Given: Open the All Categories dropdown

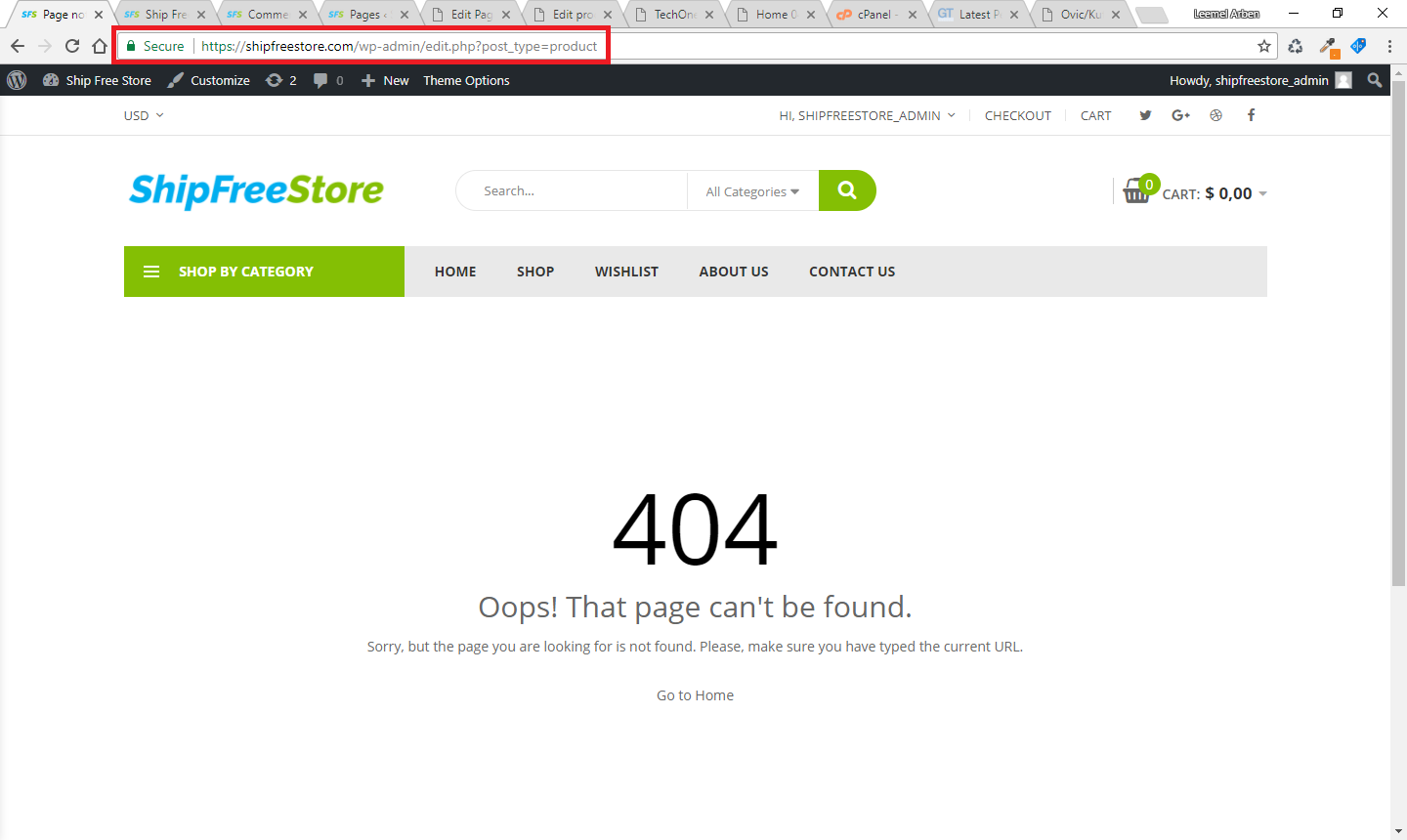Looking at the screenshot, I should 752,191.
